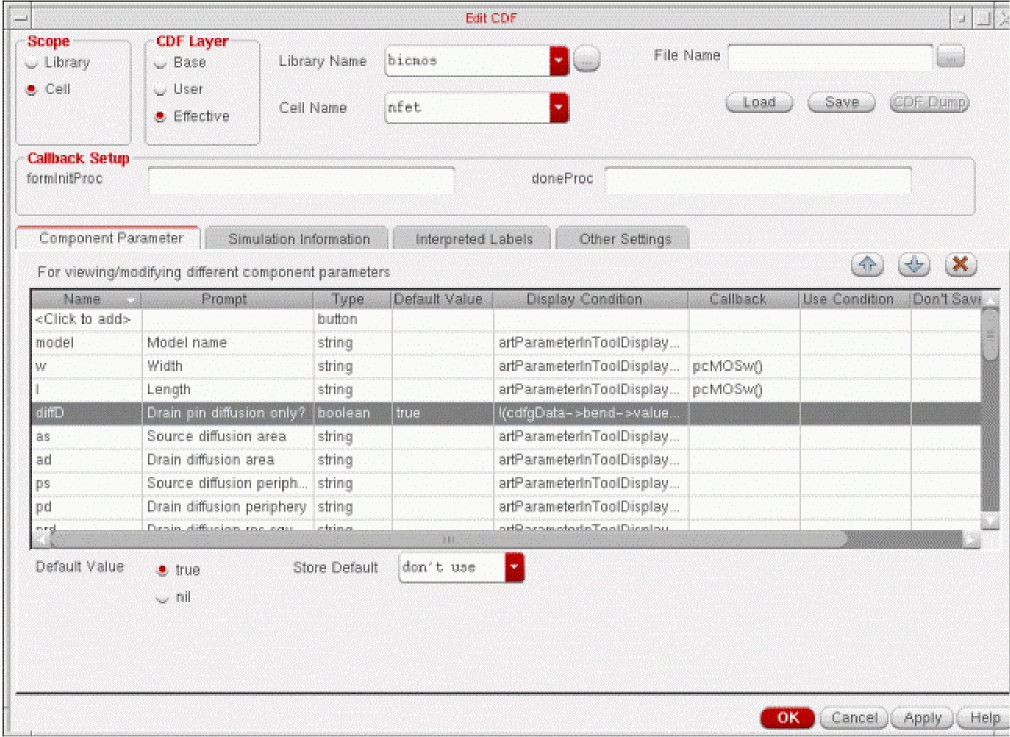The height and width of the screenshot is (737, 1010).
Task: Click the browse button next to File Name
Action: pyautogui.click(x=951, y=57)
